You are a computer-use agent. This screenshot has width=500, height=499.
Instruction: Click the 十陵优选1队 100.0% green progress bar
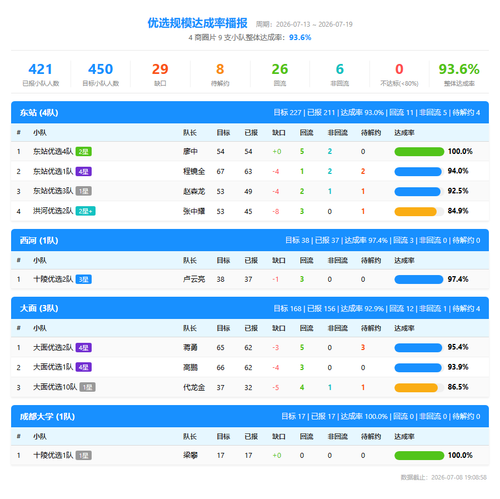tap(419, 456)
